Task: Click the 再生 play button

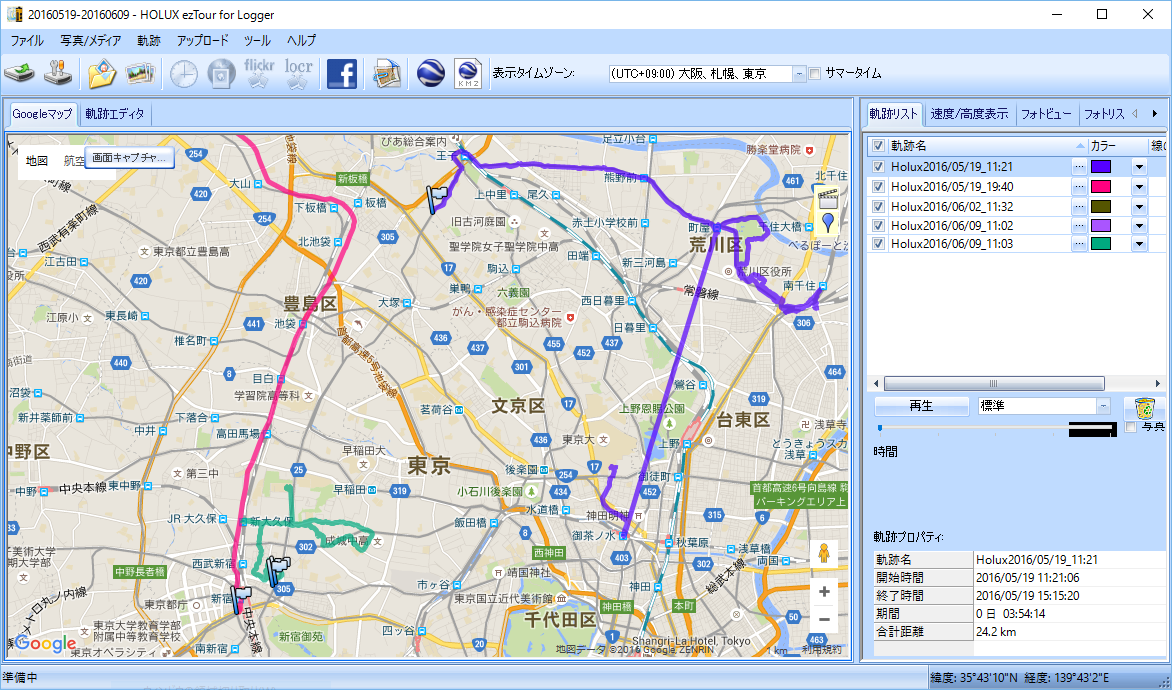Action: tap(921, 406)
